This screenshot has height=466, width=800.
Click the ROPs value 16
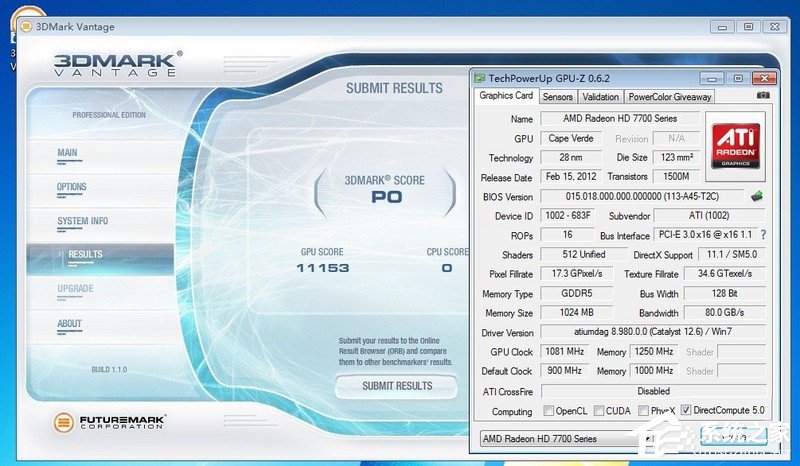(x=568, y=235)
